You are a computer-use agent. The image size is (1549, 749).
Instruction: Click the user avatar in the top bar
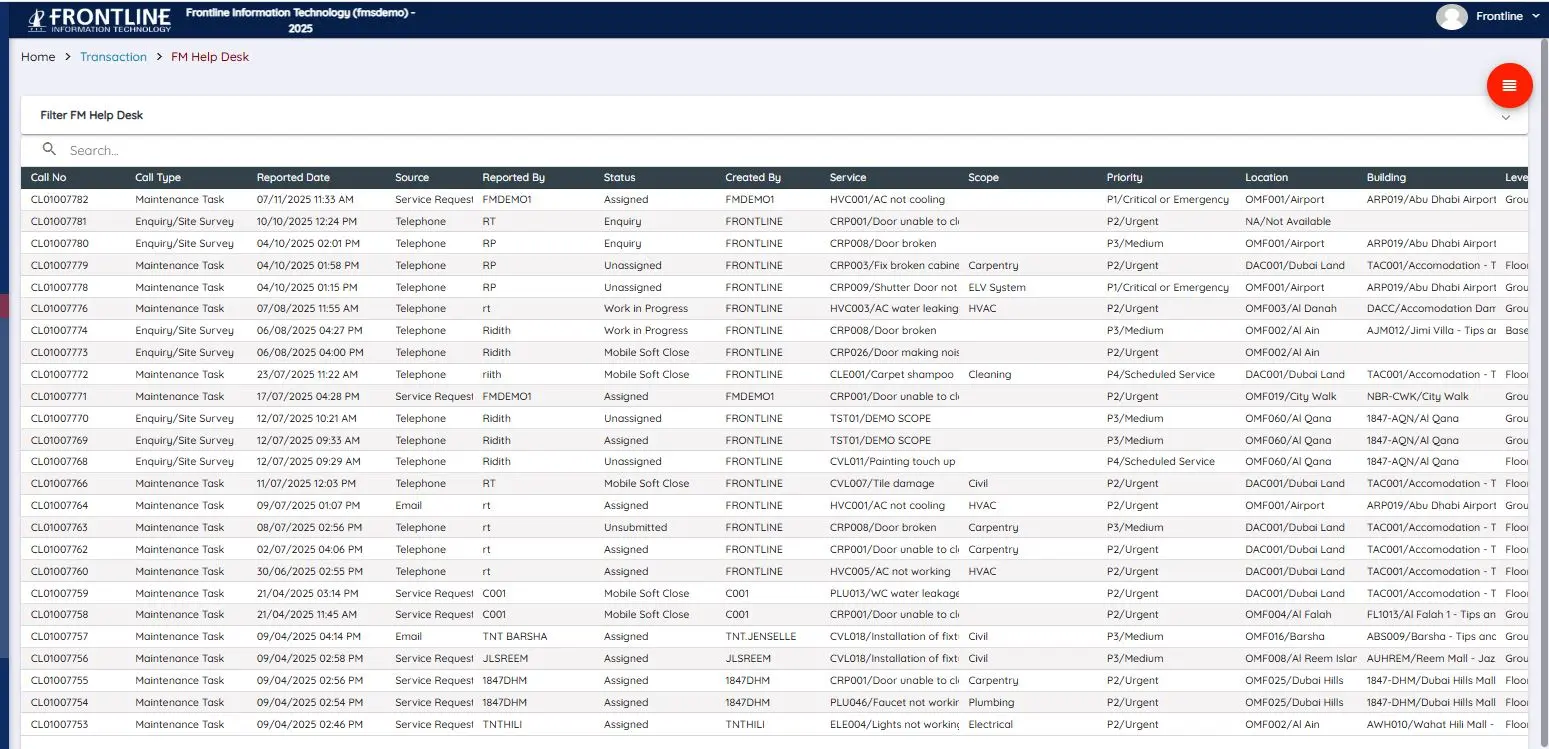coord(1451,16)
